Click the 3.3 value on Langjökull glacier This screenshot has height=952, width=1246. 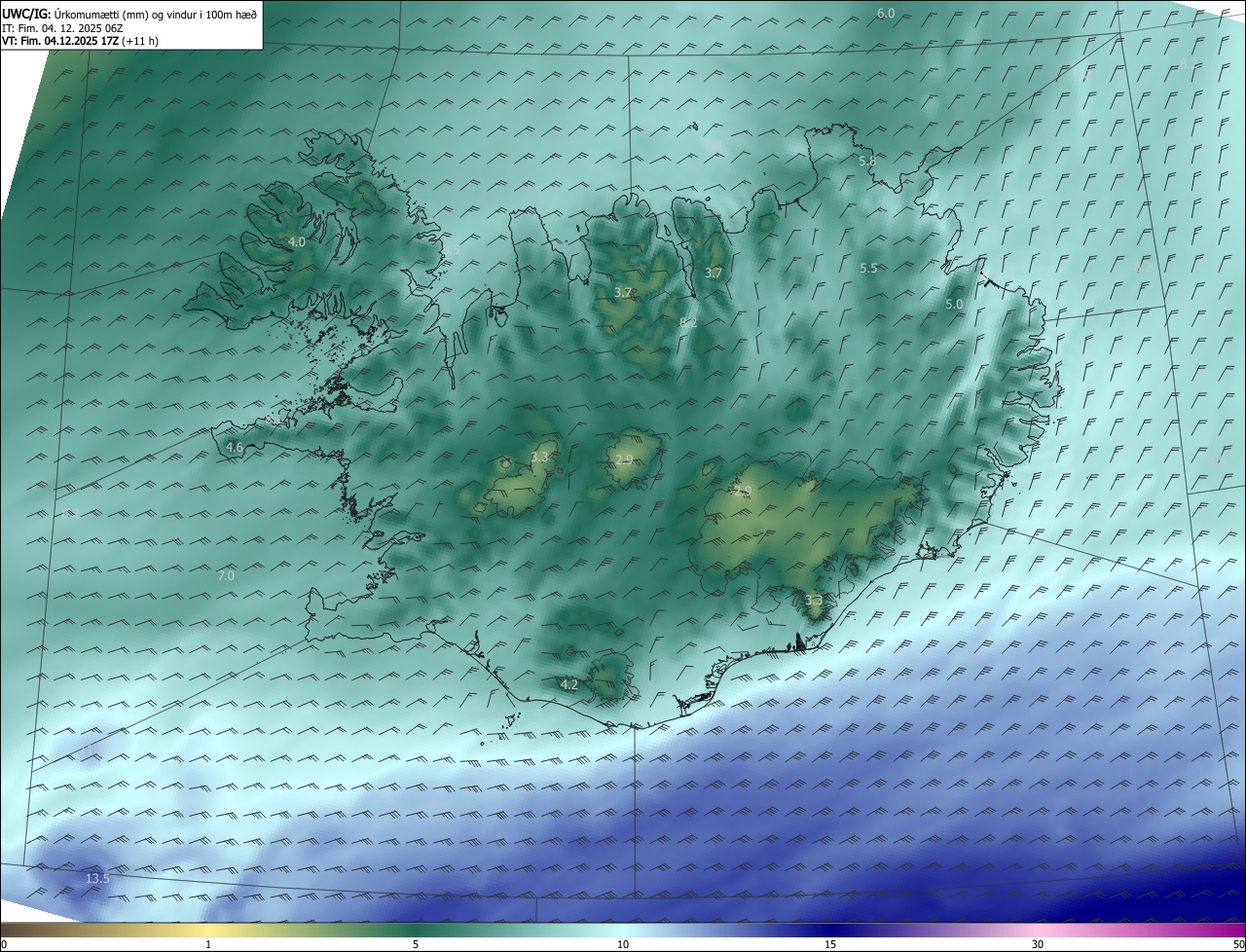539,457
